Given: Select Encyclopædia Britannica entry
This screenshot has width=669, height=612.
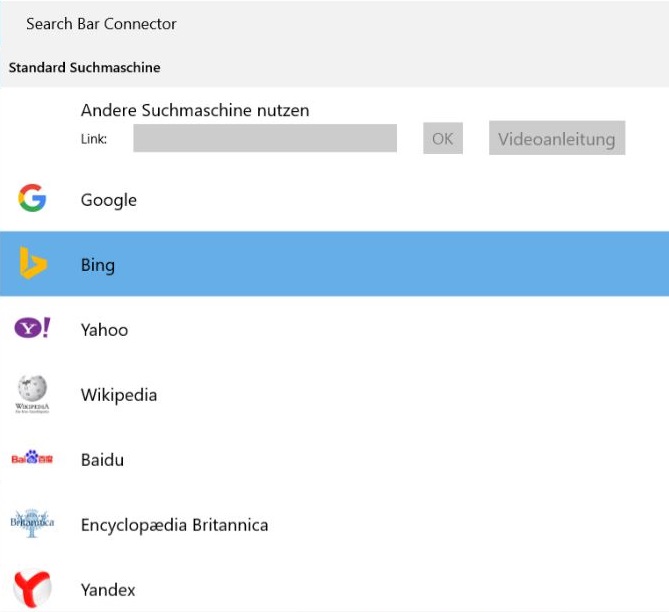Looking at the screenshot, I should point(334,524).
